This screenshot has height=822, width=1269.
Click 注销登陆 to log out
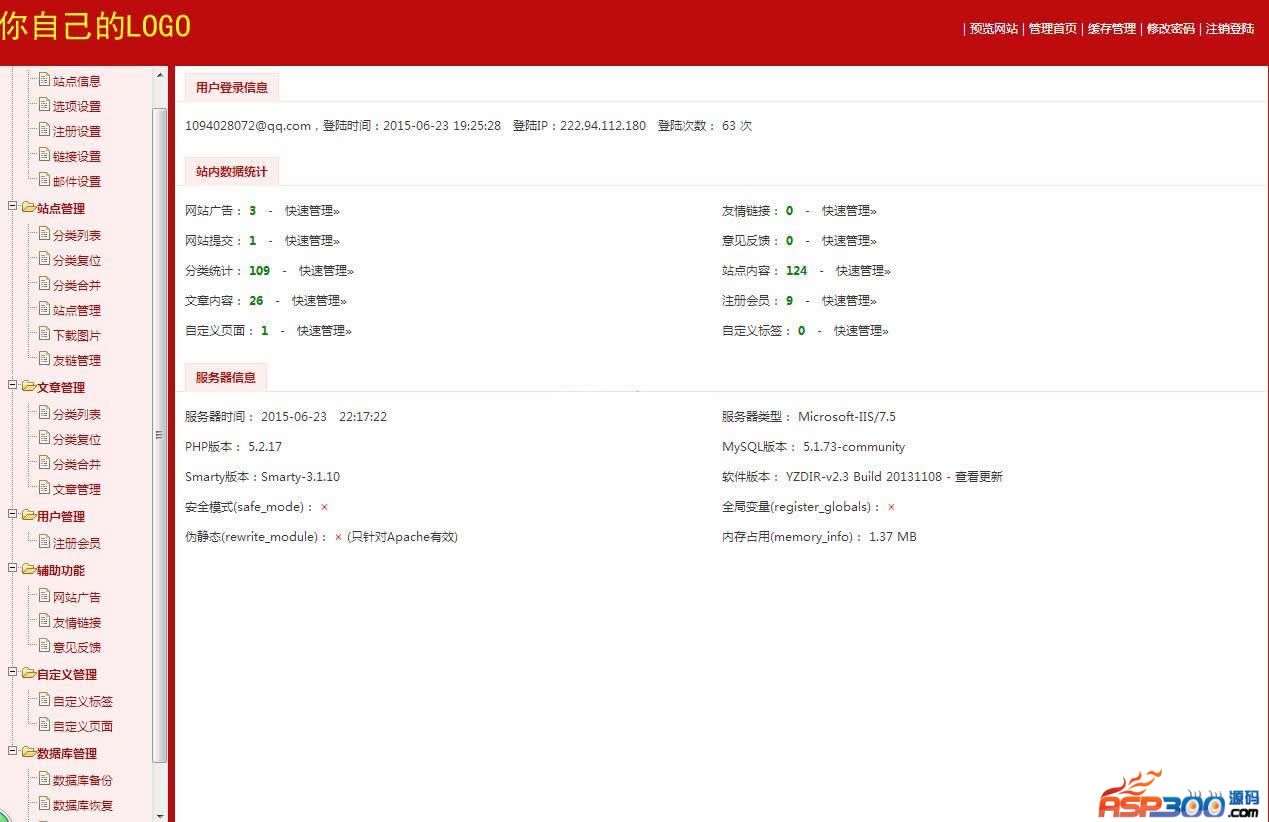click(x=1230, y=29)
